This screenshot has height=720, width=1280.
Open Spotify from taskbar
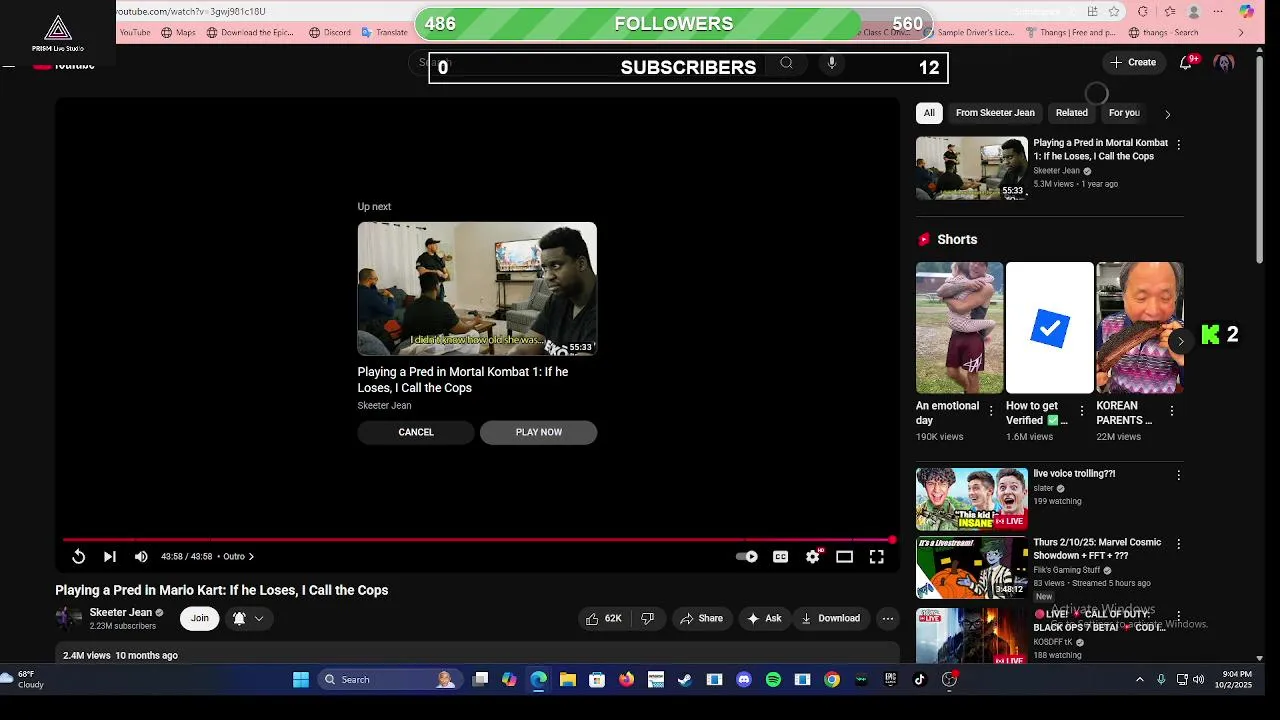coord(773,680)
